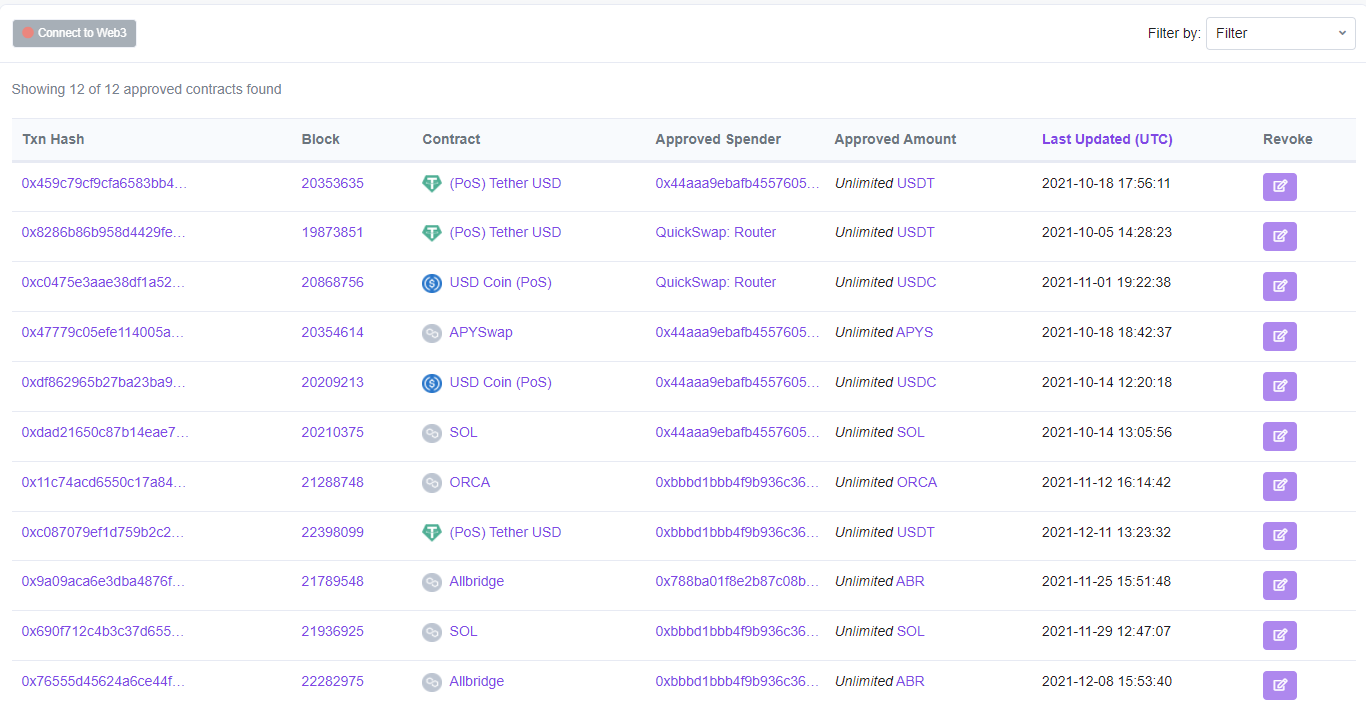
Task: Click USD Coin icon in block 20209213 row
Action: click(x=432, y=383)
